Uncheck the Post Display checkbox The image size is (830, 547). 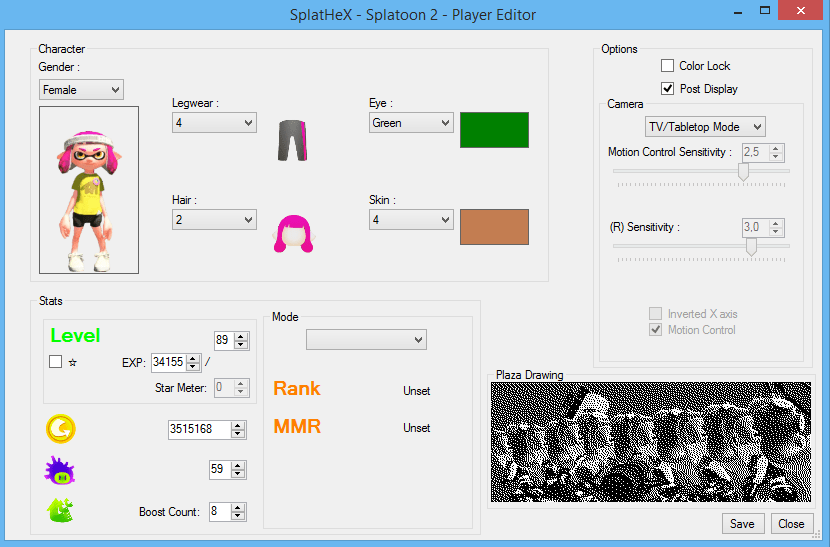pos(667,88)
